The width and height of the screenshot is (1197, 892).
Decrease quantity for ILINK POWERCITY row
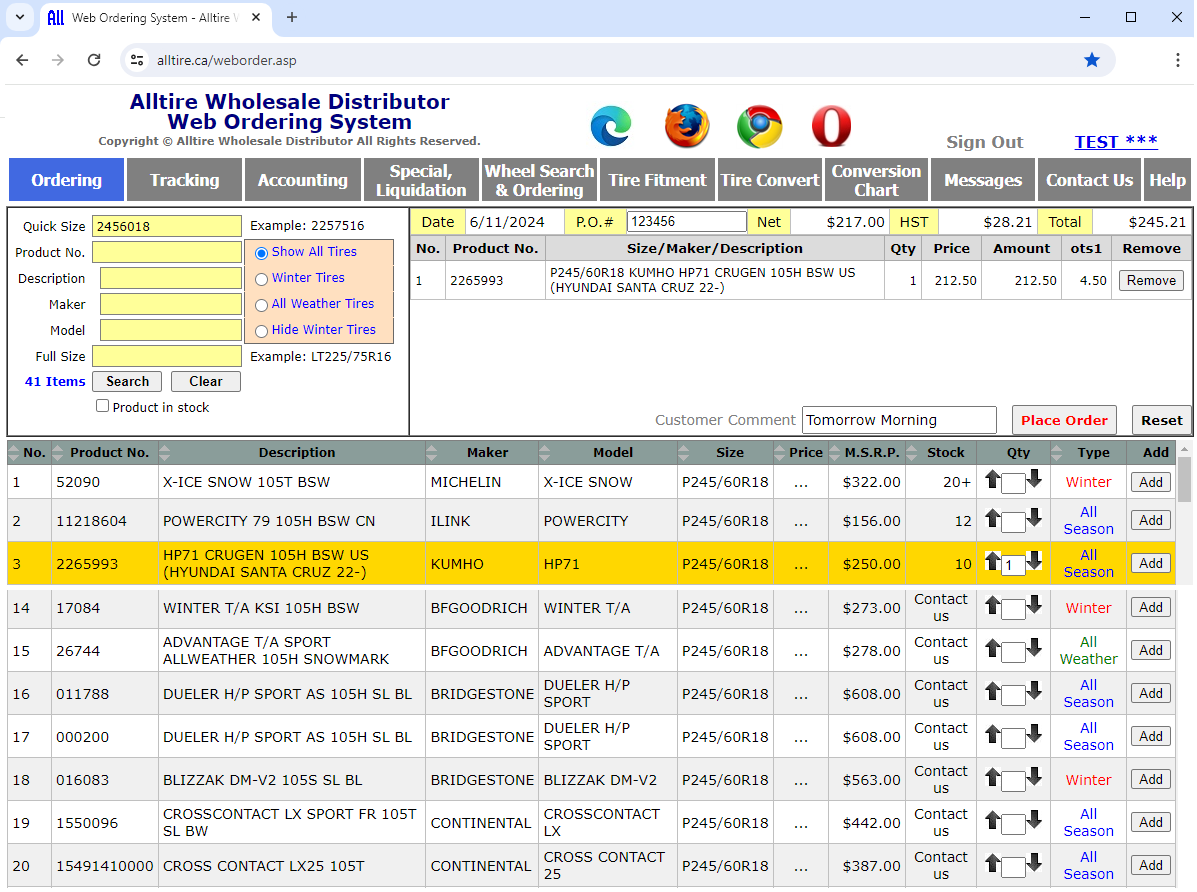[x=1034, y=519]
